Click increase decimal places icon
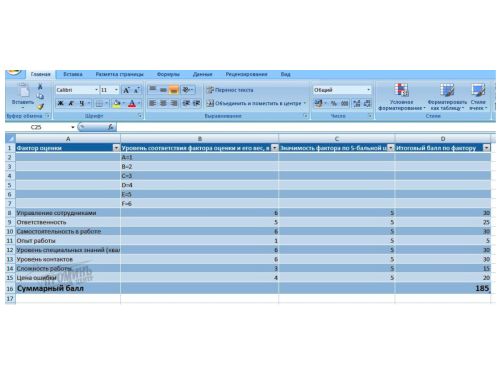The image size is (500, 375). [x=357, y=103]
